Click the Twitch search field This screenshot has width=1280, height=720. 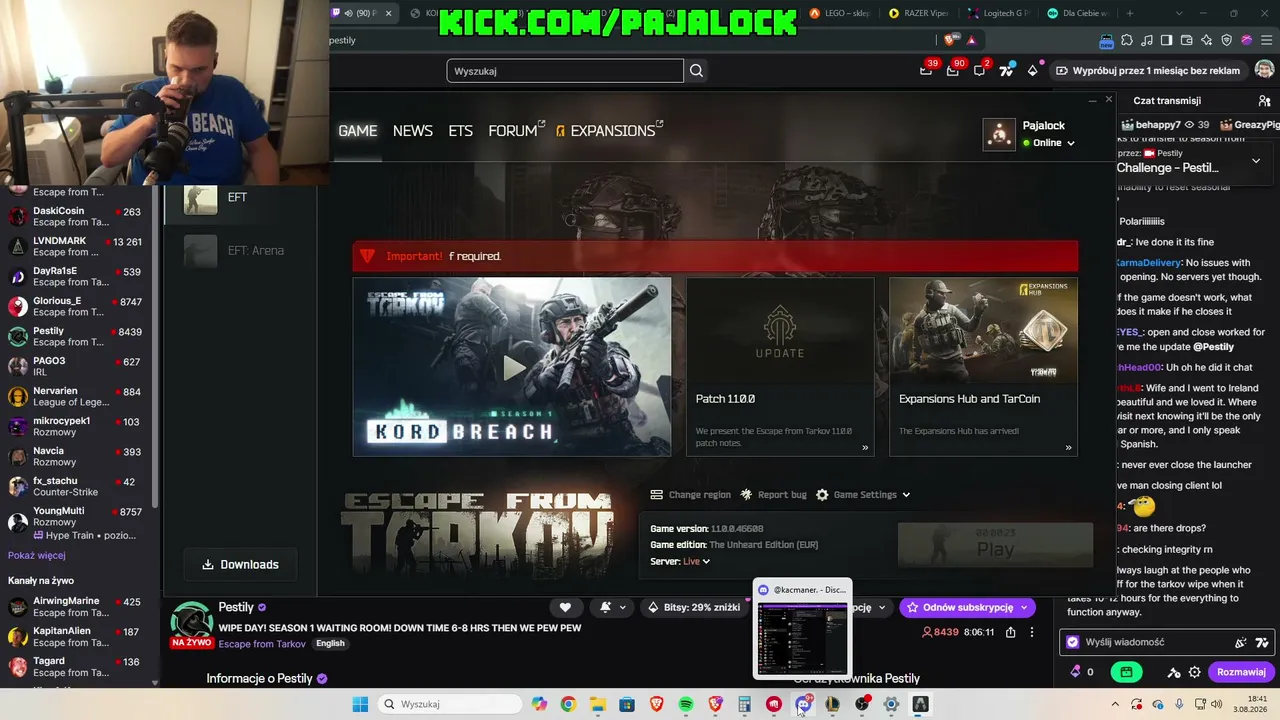[x=565, y=71]
